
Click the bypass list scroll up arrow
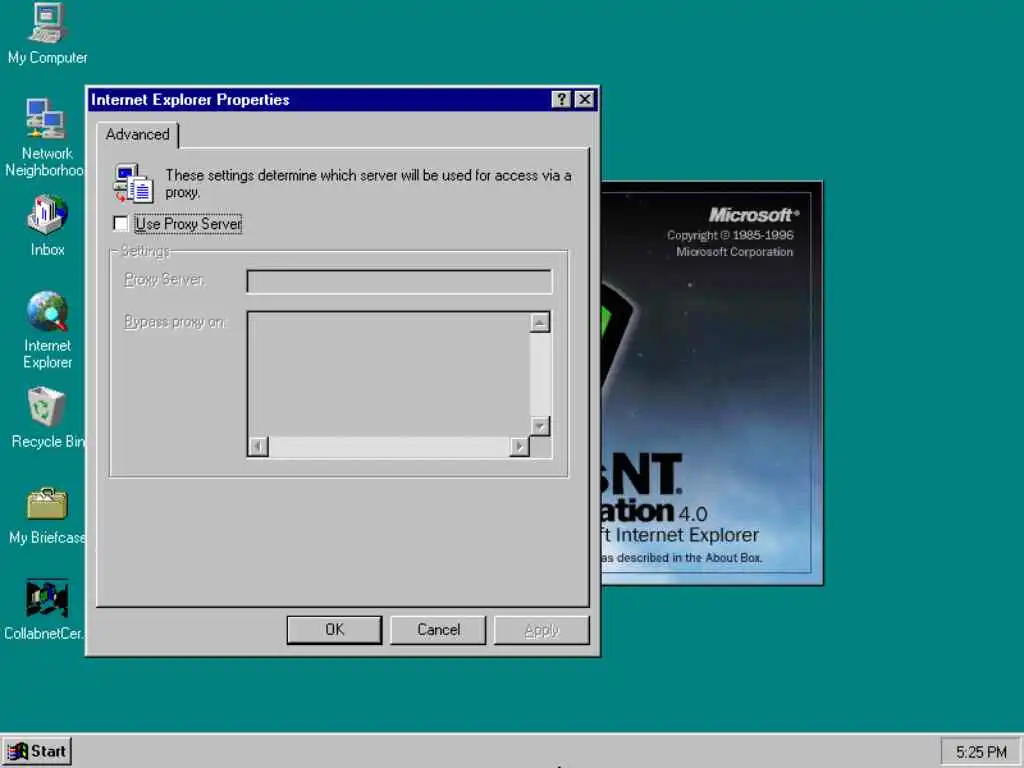[539, 322]
